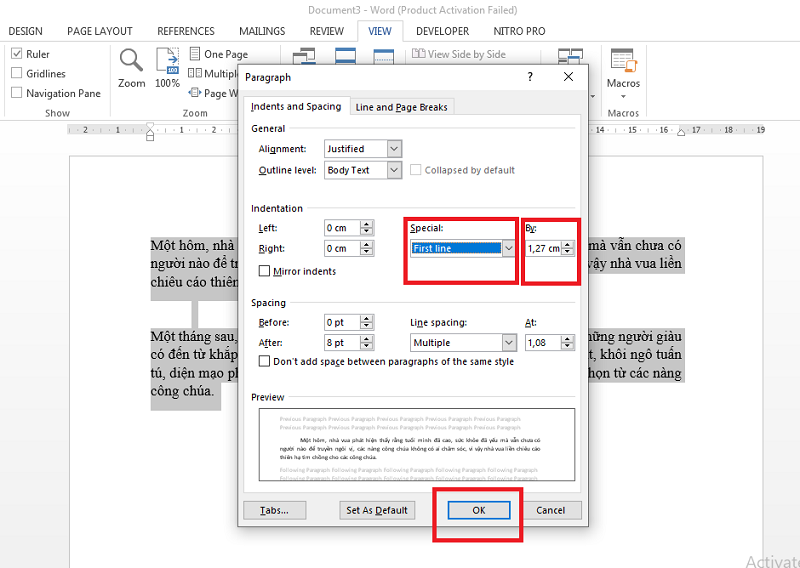Click the Split window icon
The image size is (800, 568).
point(384,56)
